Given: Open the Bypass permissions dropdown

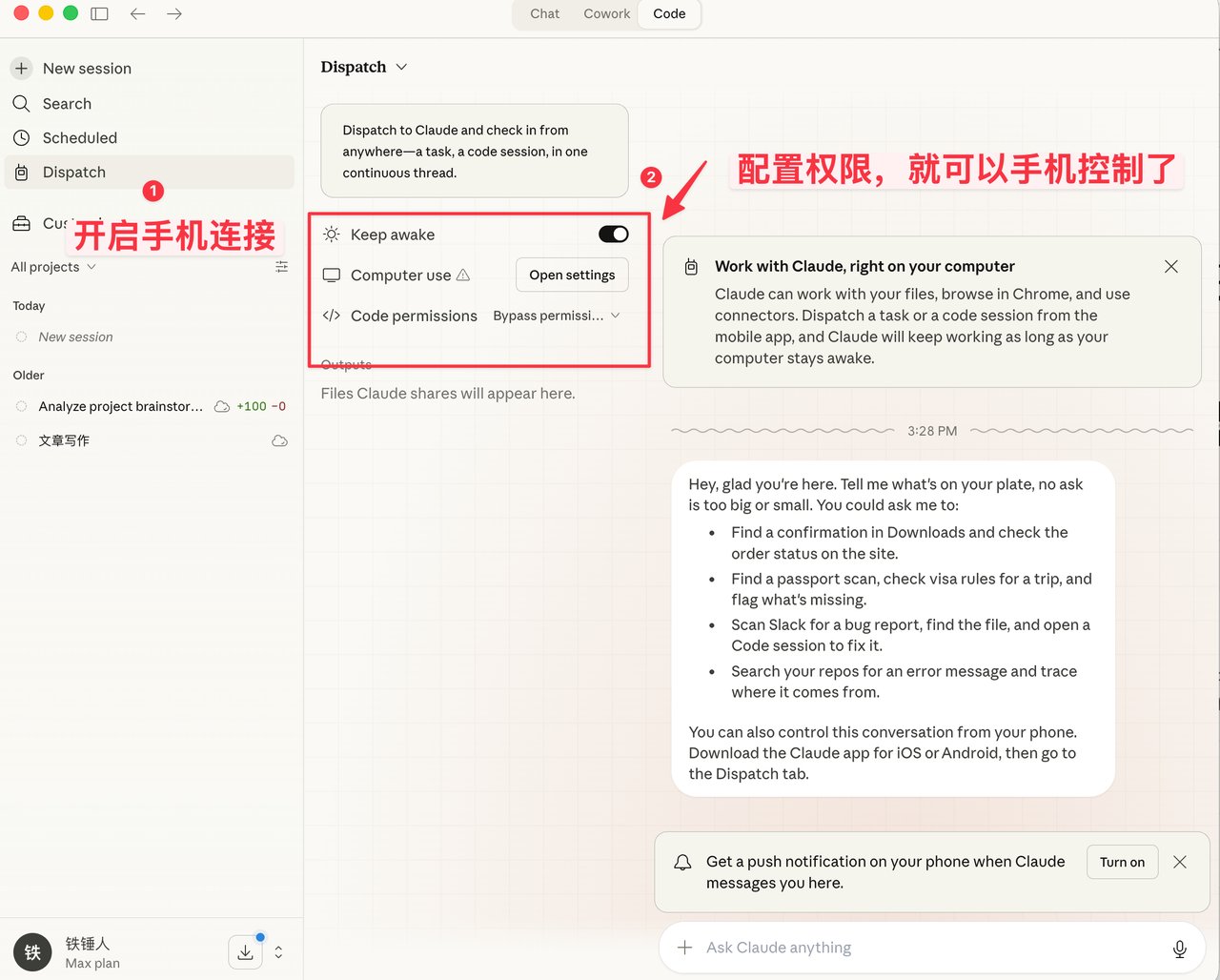Looking at the screenshot, I should (557, 316).
